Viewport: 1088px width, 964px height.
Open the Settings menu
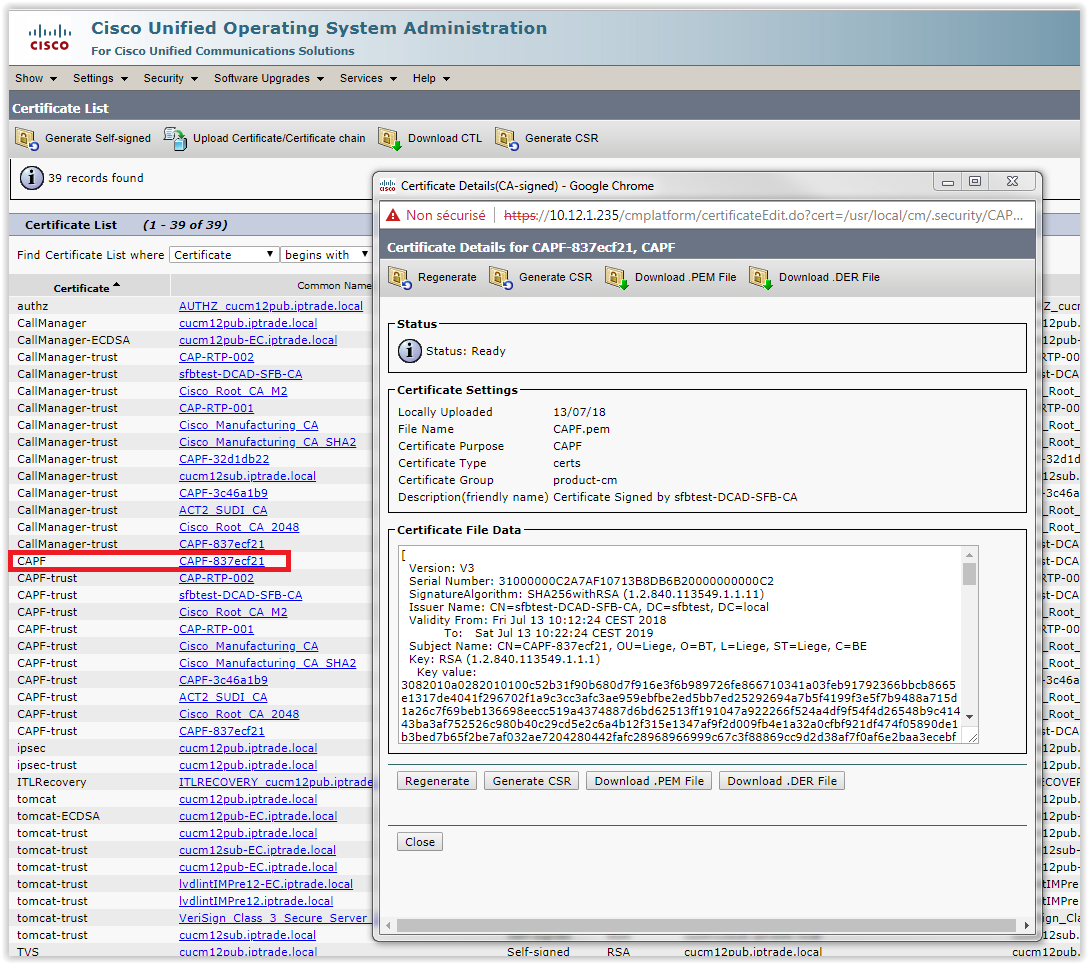(x=101, y=78)
